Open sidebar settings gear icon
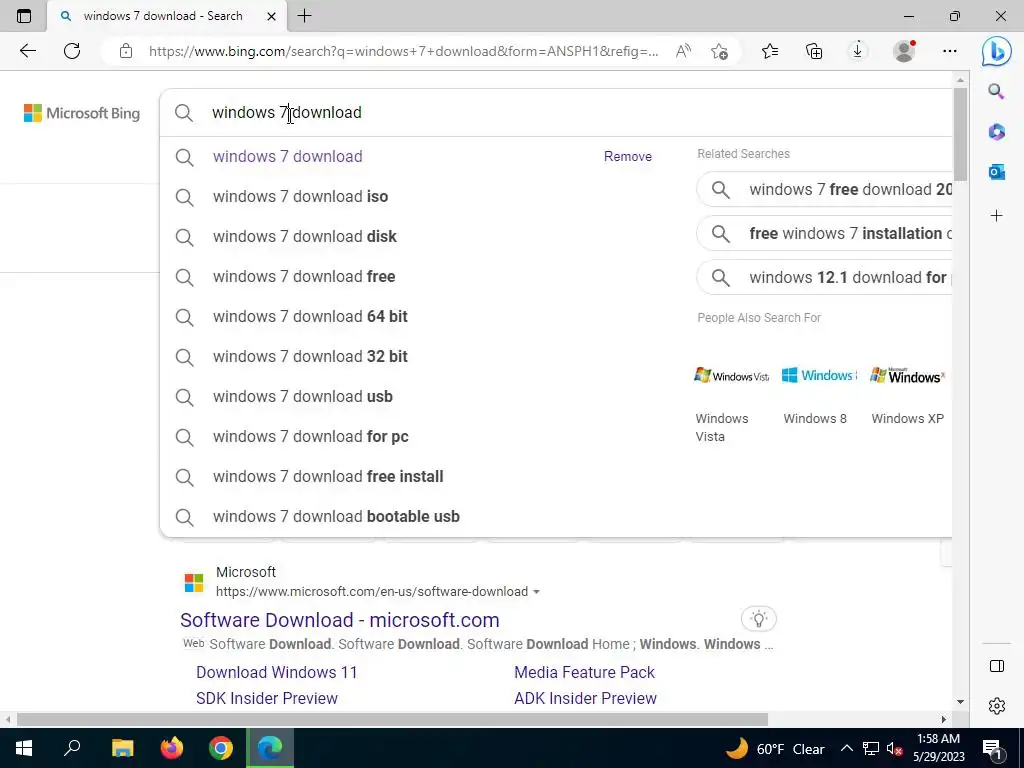 [x=997, y=706]
